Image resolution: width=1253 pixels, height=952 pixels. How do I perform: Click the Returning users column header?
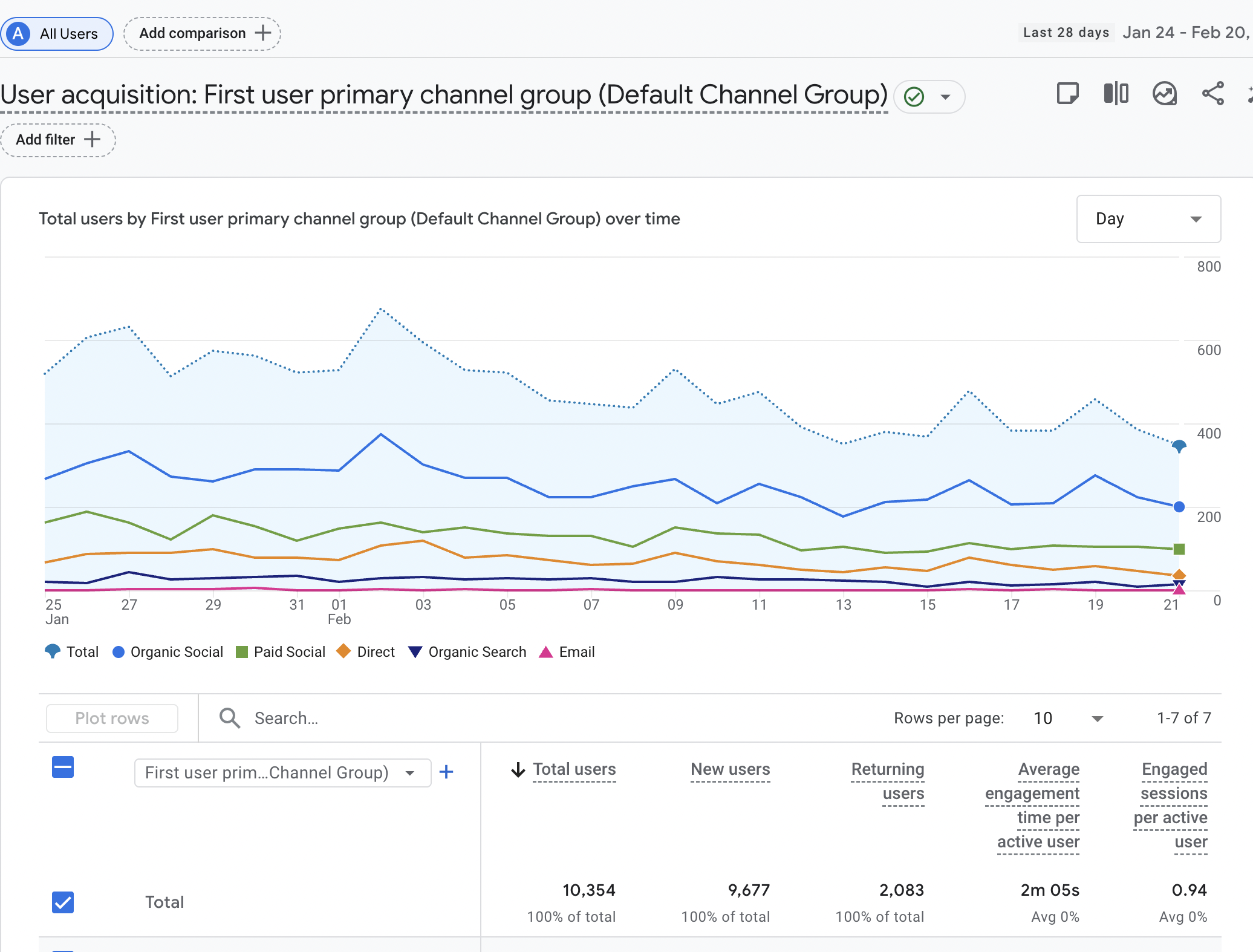(x=887, y=781)
